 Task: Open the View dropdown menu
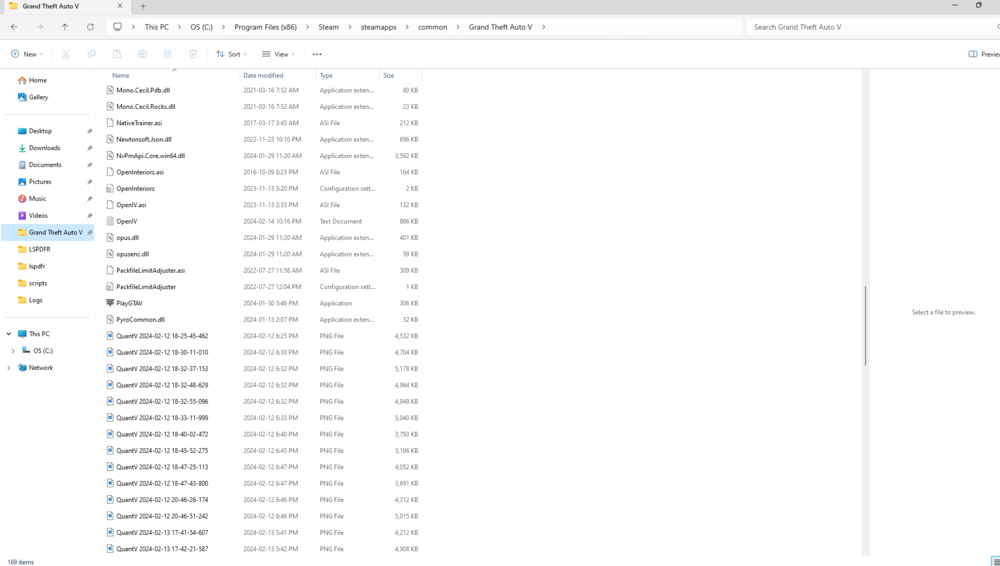point(279,54)
